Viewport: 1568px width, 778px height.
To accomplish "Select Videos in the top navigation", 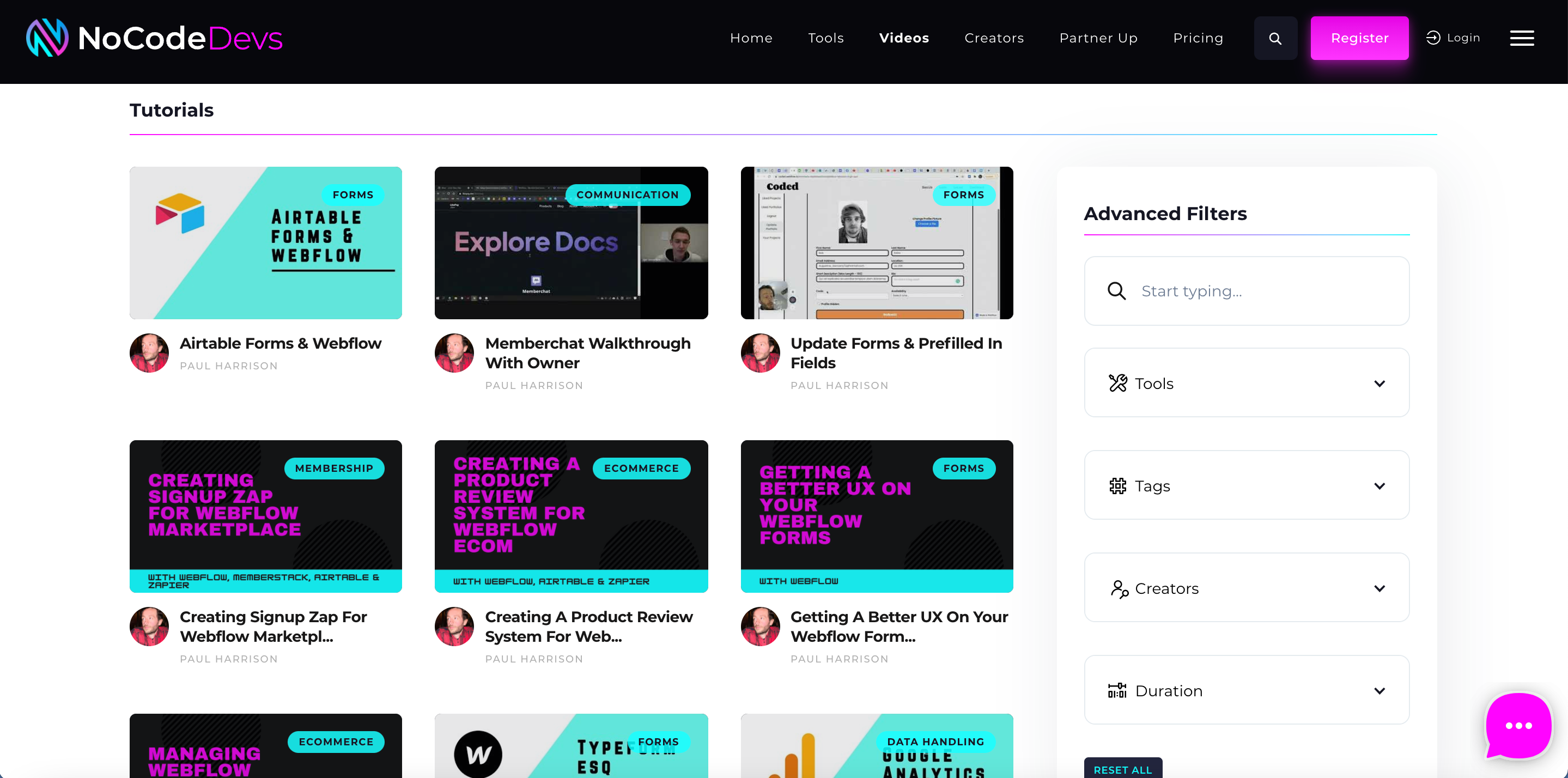I will (x=904, y=38).
